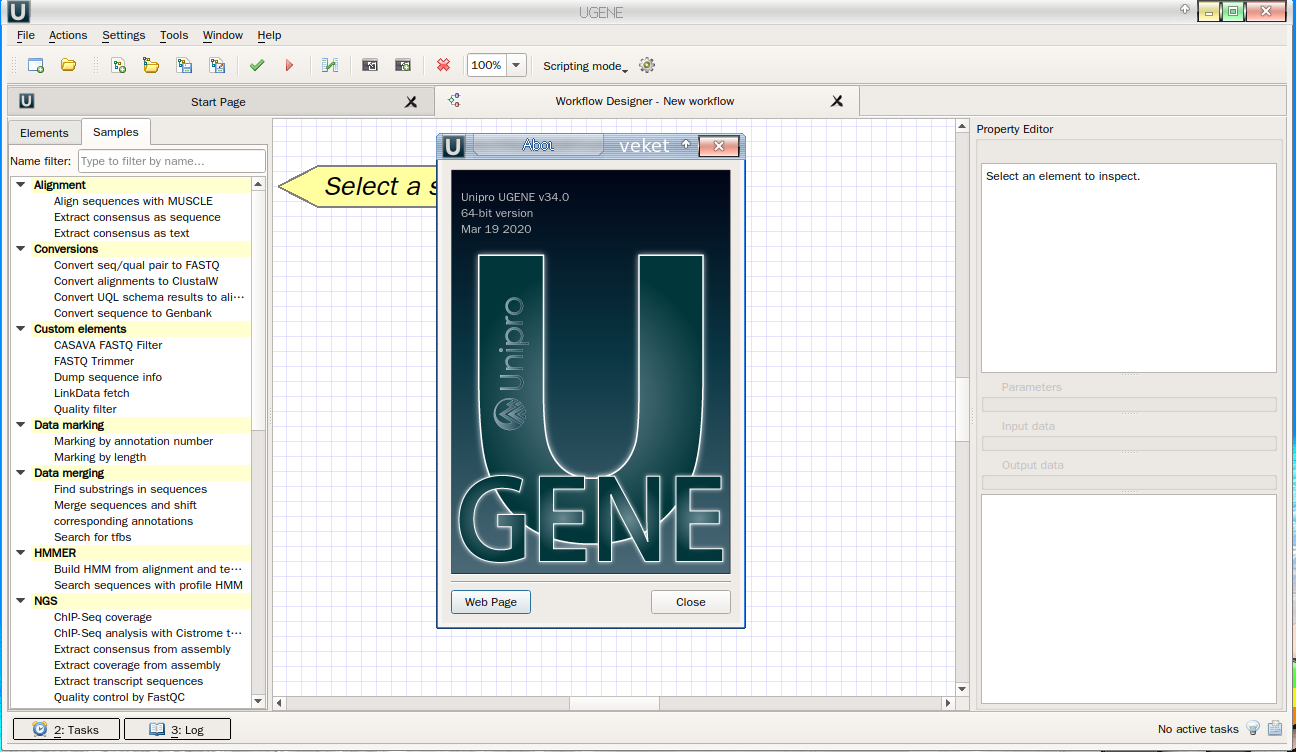1296x752 pixels.
Task: Collapse the Alignment category
Action: click(20, 185)
